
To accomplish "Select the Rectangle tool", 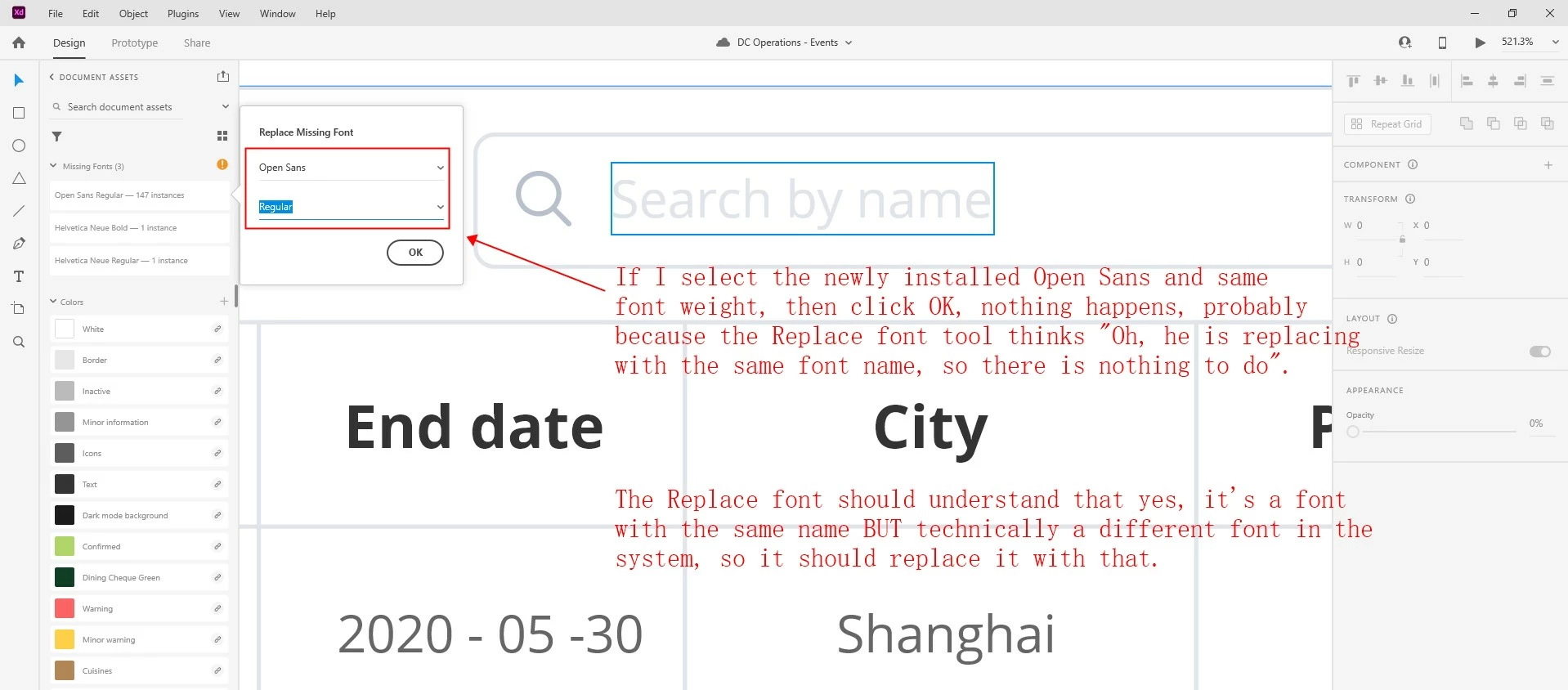I will 19,113.
